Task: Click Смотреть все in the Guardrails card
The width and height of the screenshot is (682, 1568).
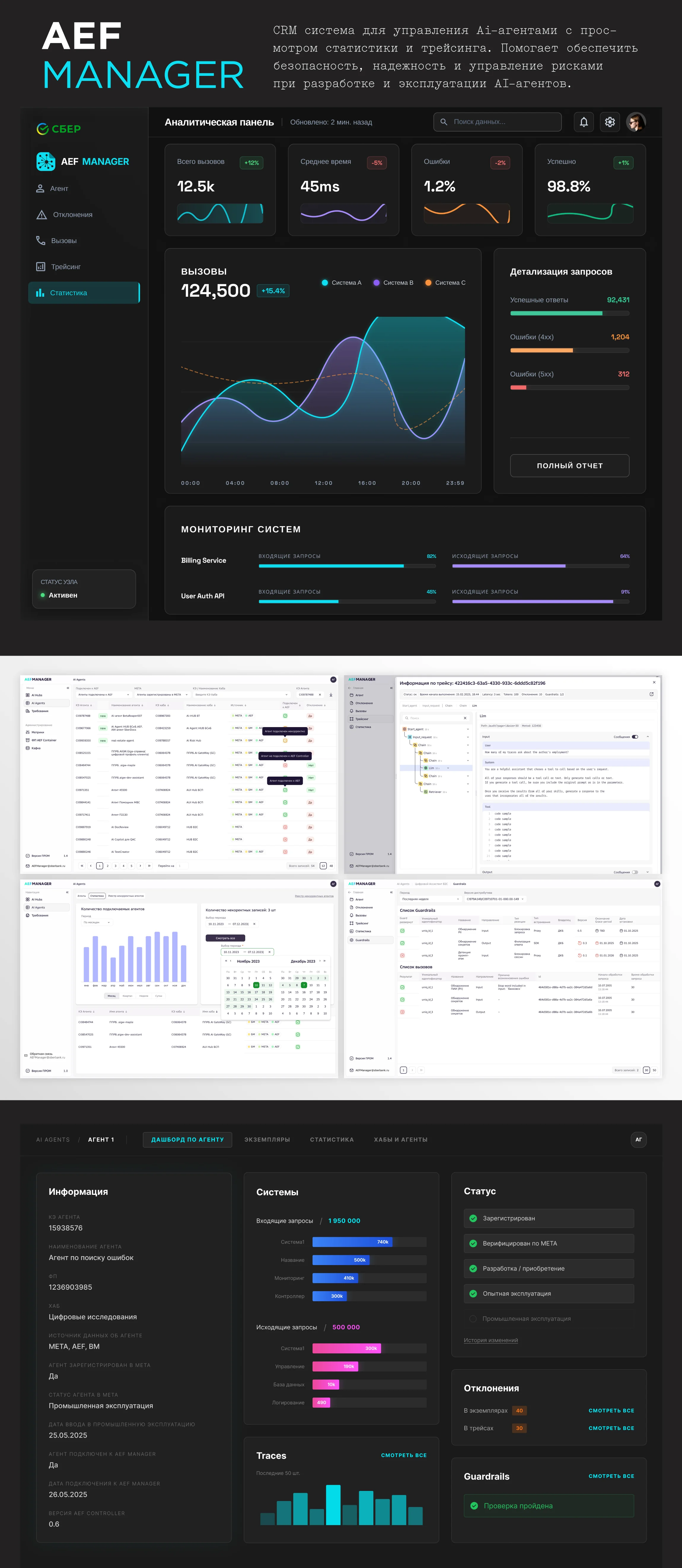Action: point(611,1476)
